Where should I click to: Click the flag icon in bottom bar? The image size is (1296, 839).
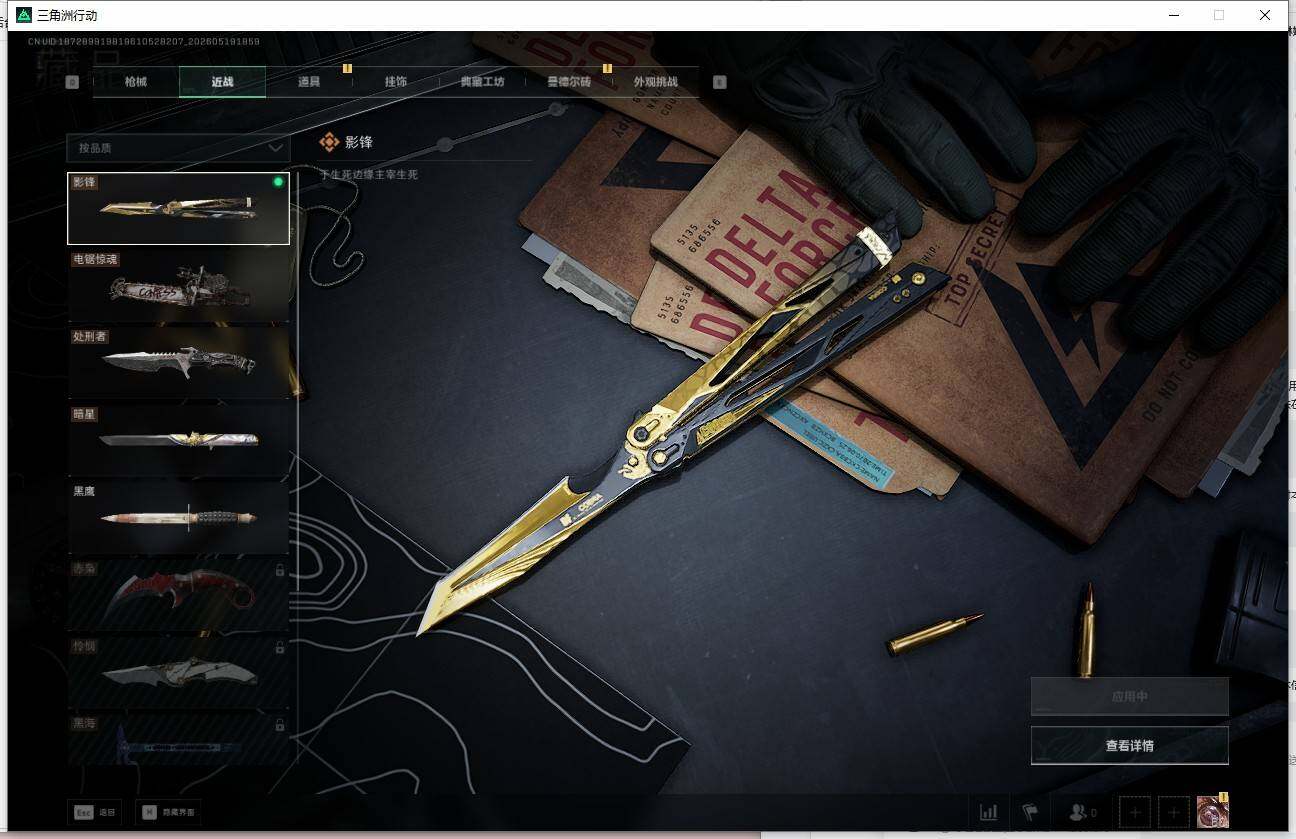[1030, 812]
